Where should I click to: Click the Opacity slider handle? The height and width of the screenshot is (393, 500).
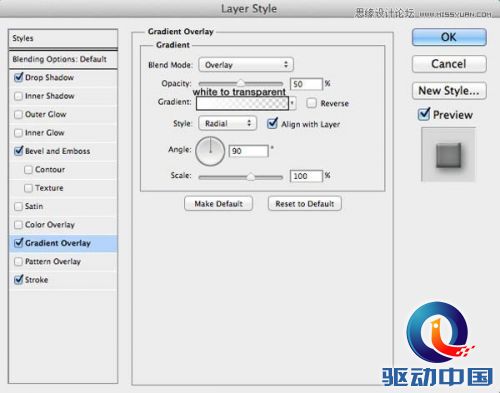click(241, 83)
